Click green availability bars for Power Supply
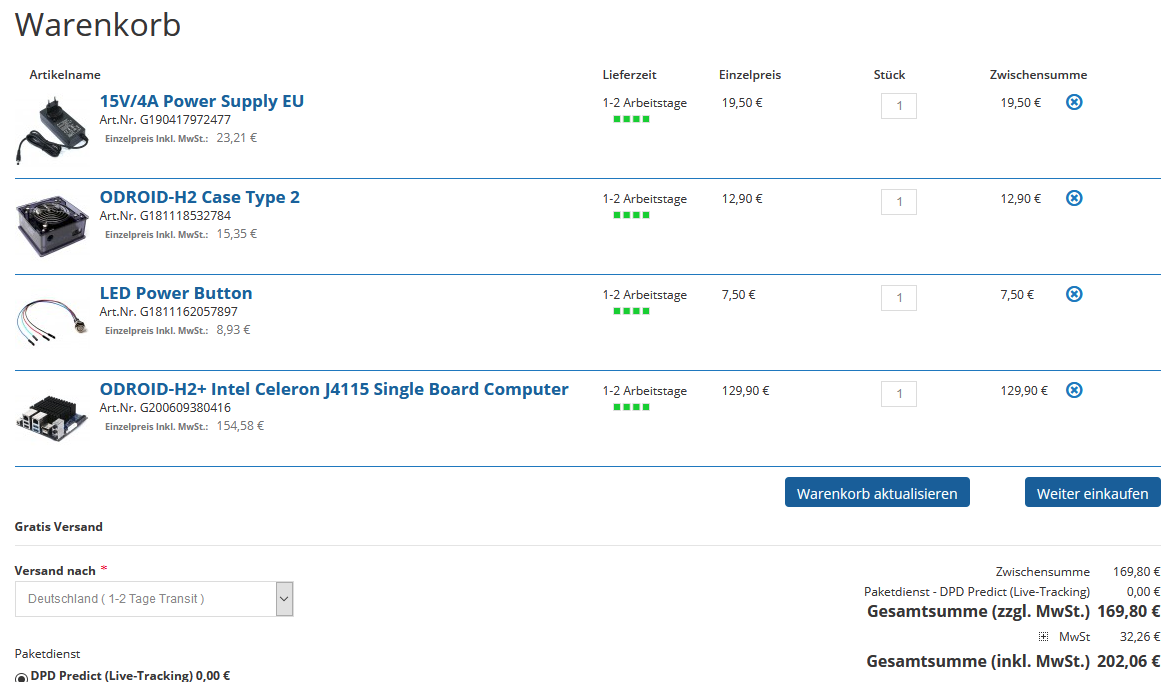The width and height of the screenshot is (1174, 682). click(631, 119)
